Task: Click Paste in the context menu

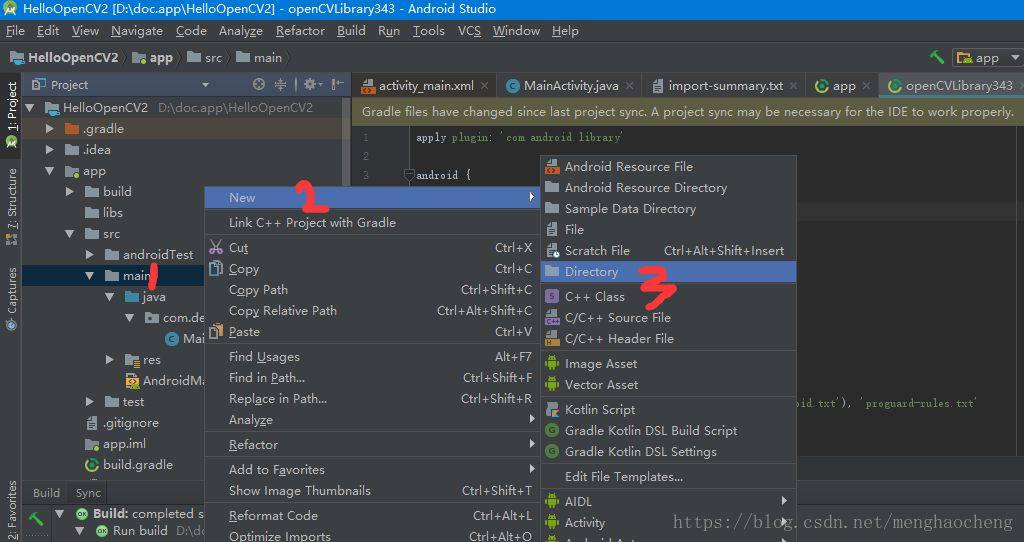Action: click(x=372, y=332)
